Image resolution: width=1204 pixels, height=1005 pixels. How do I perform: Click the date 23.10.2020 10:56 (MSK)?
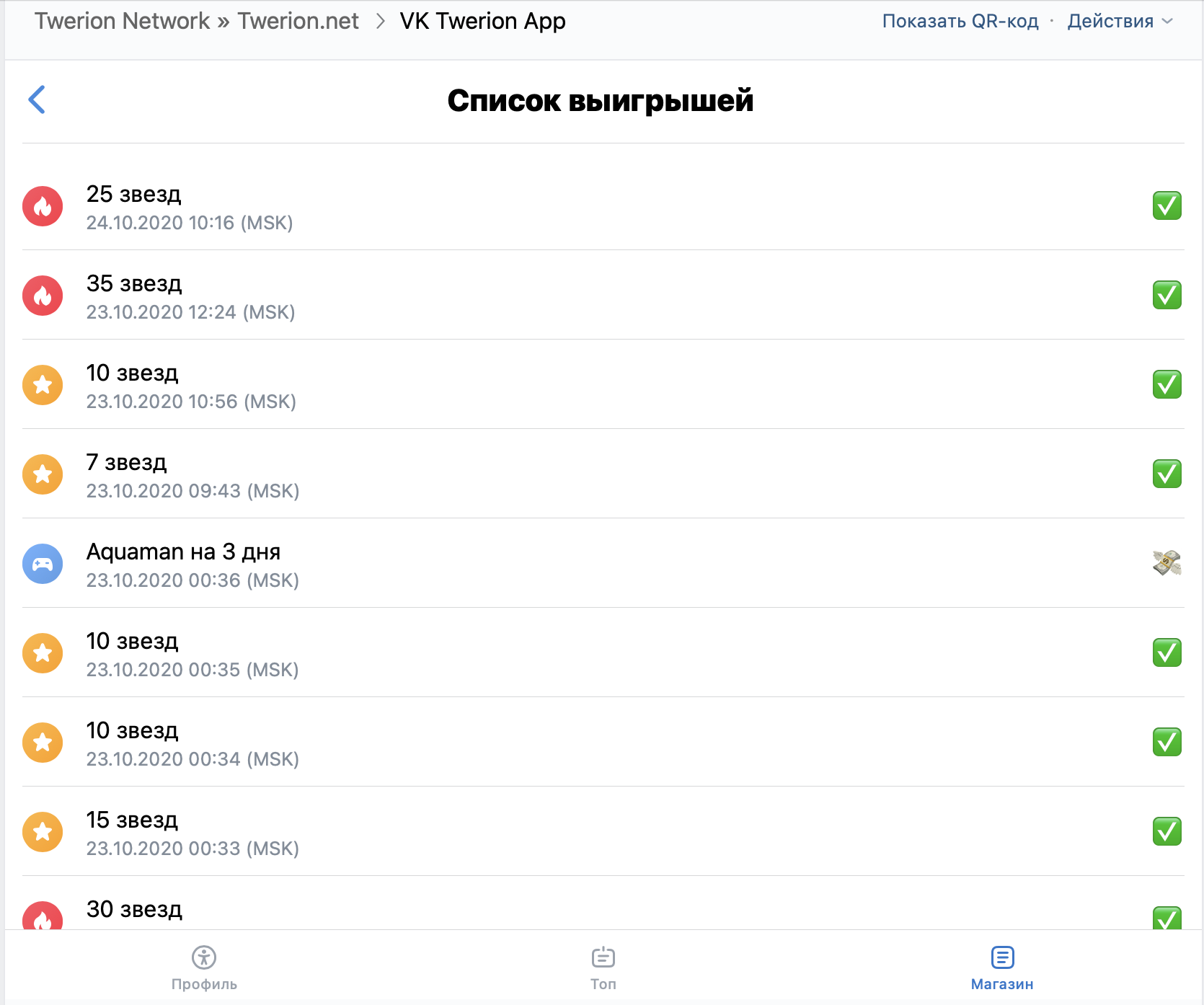coord(191,402)
